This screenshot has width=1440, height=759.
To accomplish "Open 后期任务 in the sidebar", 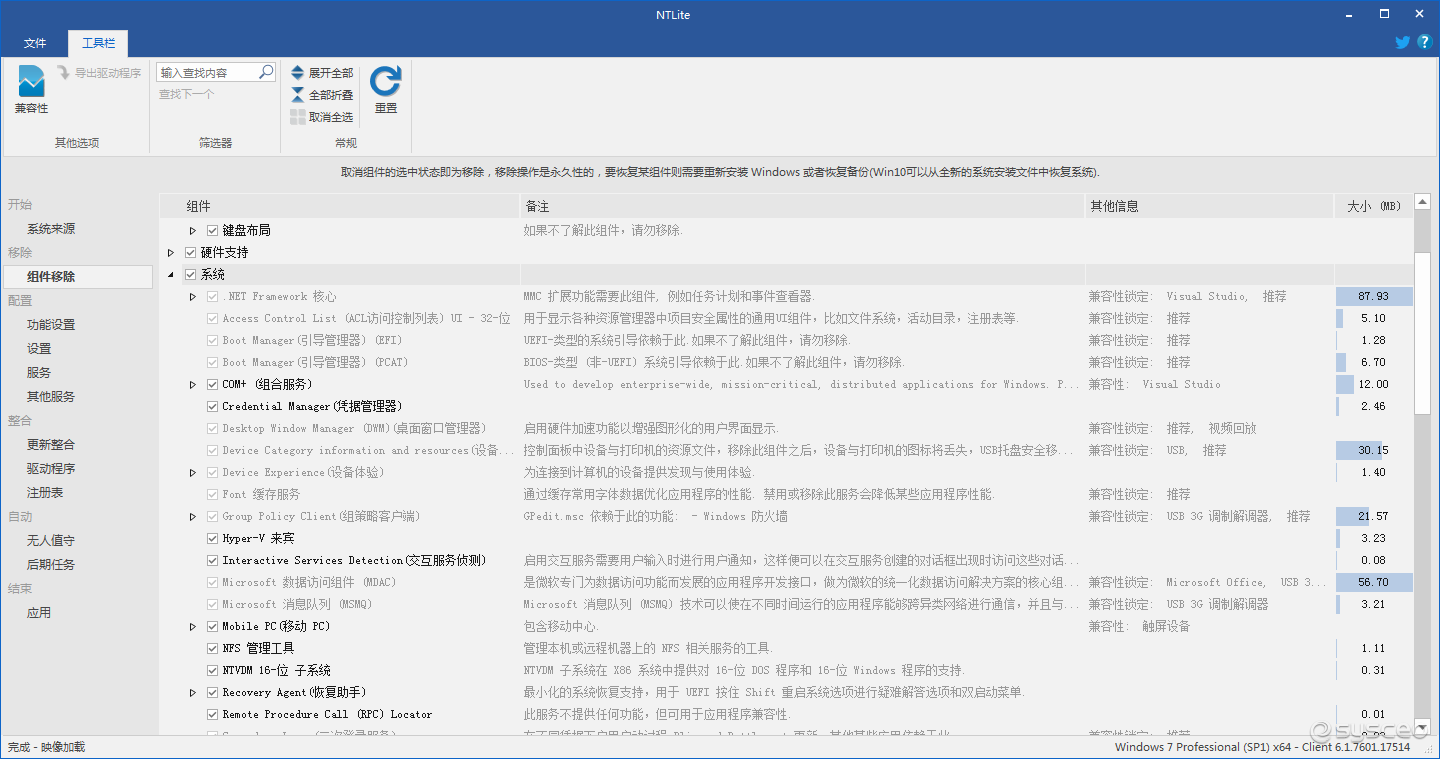I will pos(51,565).
